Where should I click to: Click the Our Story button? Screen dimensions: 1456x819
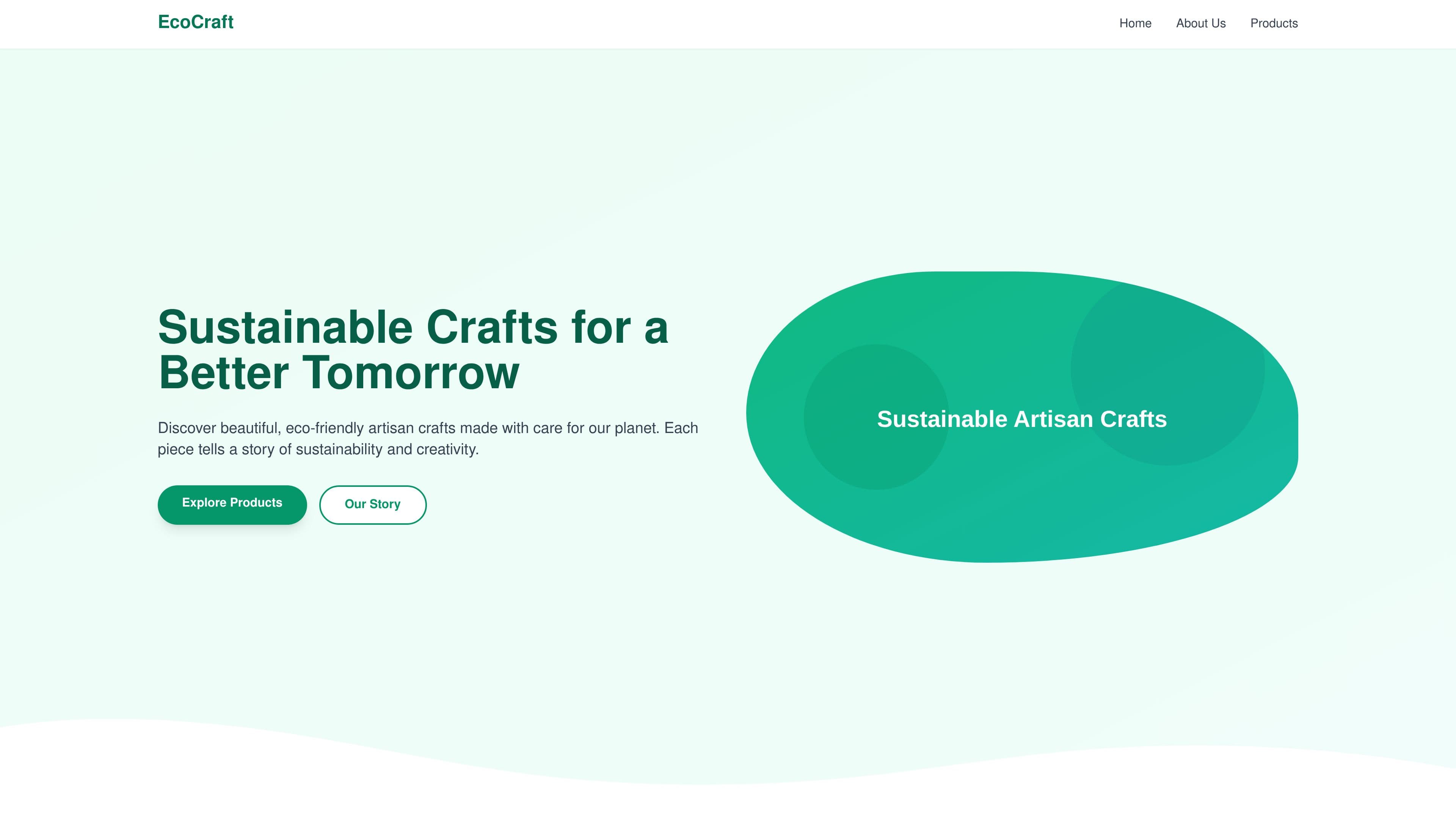(372, 504)
